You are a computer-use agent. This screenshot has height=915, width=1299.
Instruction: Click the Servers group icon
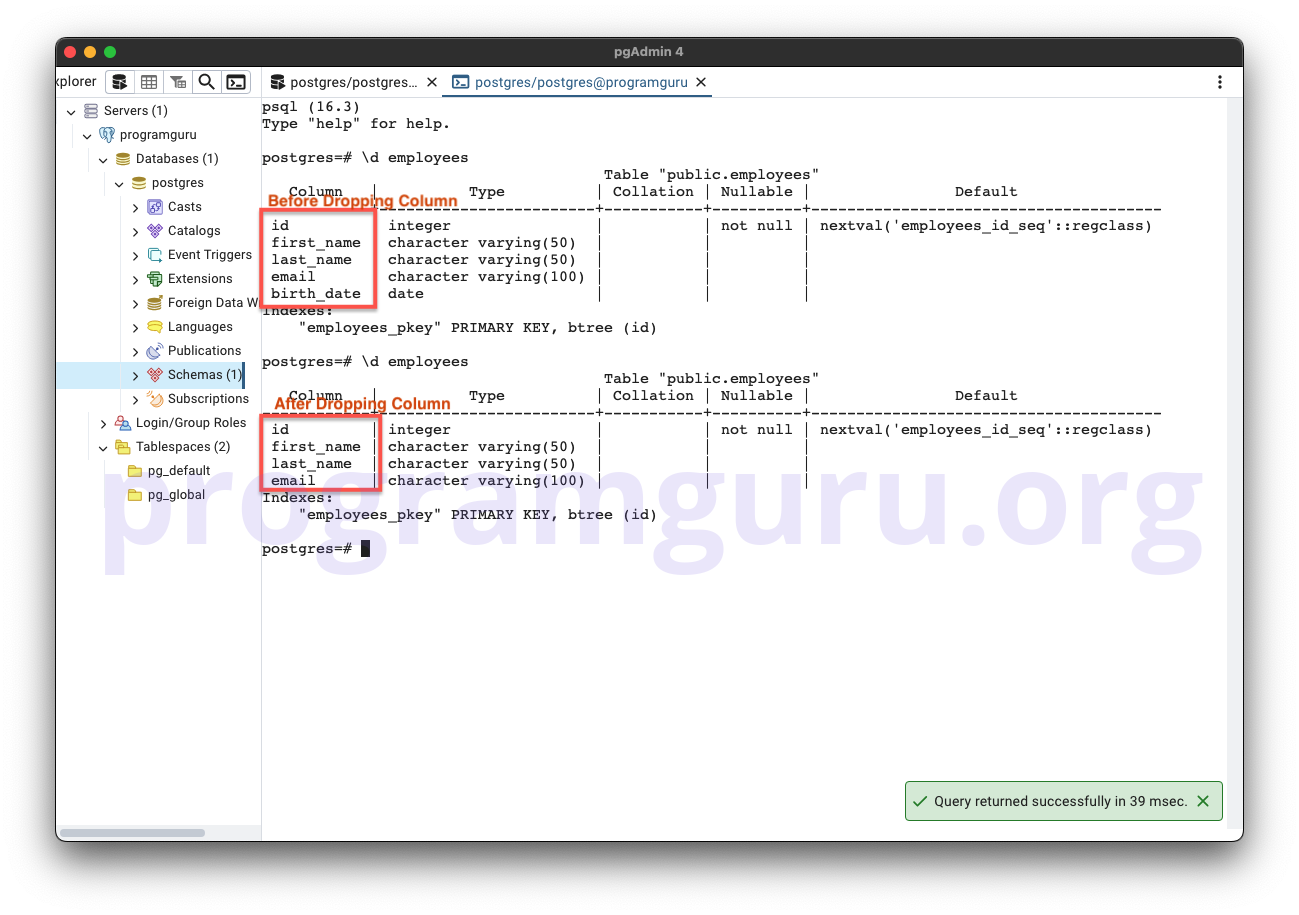coord(91,111)
